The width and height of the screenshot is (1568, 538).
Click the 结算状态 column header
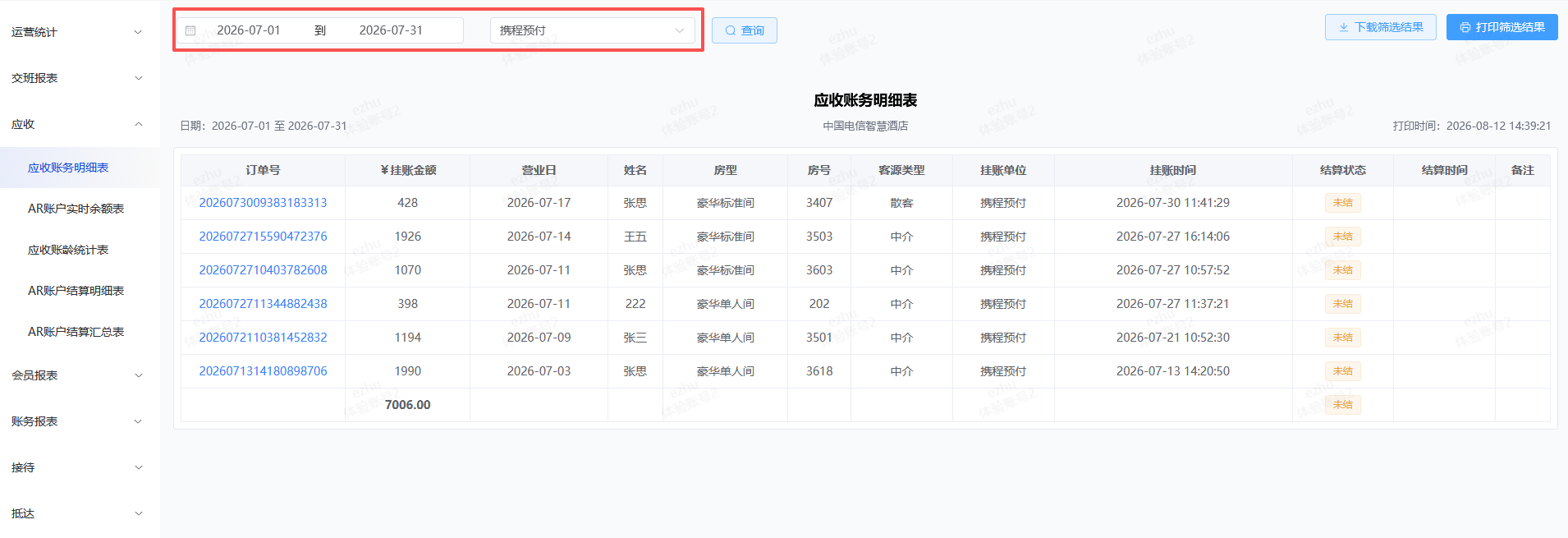coord(1343,170)
